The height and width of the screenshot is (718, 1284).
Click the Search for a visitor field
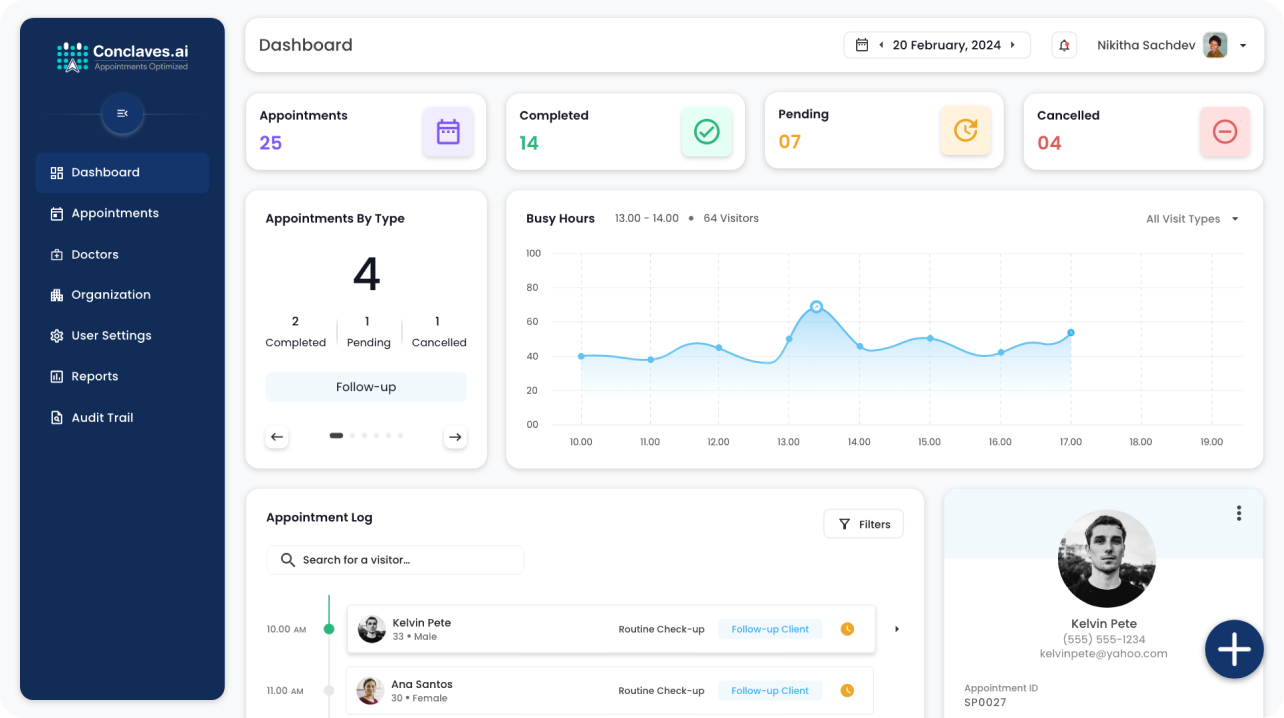[395, 560]
